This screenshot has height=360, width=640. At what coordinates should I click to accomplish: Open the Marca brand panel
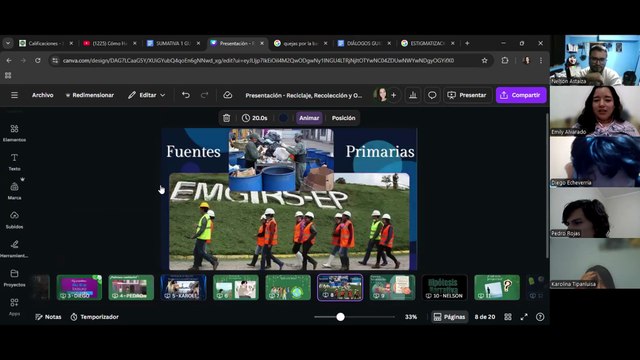point(14,191)
